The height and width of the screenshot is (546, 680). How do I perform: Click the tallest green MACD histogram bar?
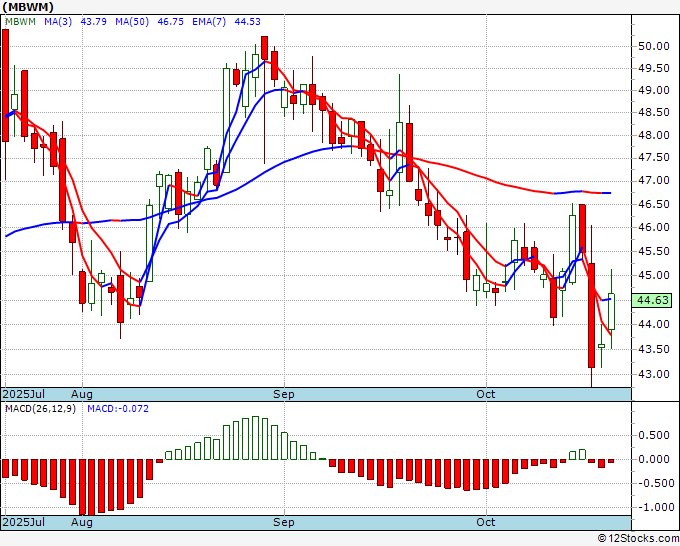pos(256,438)
